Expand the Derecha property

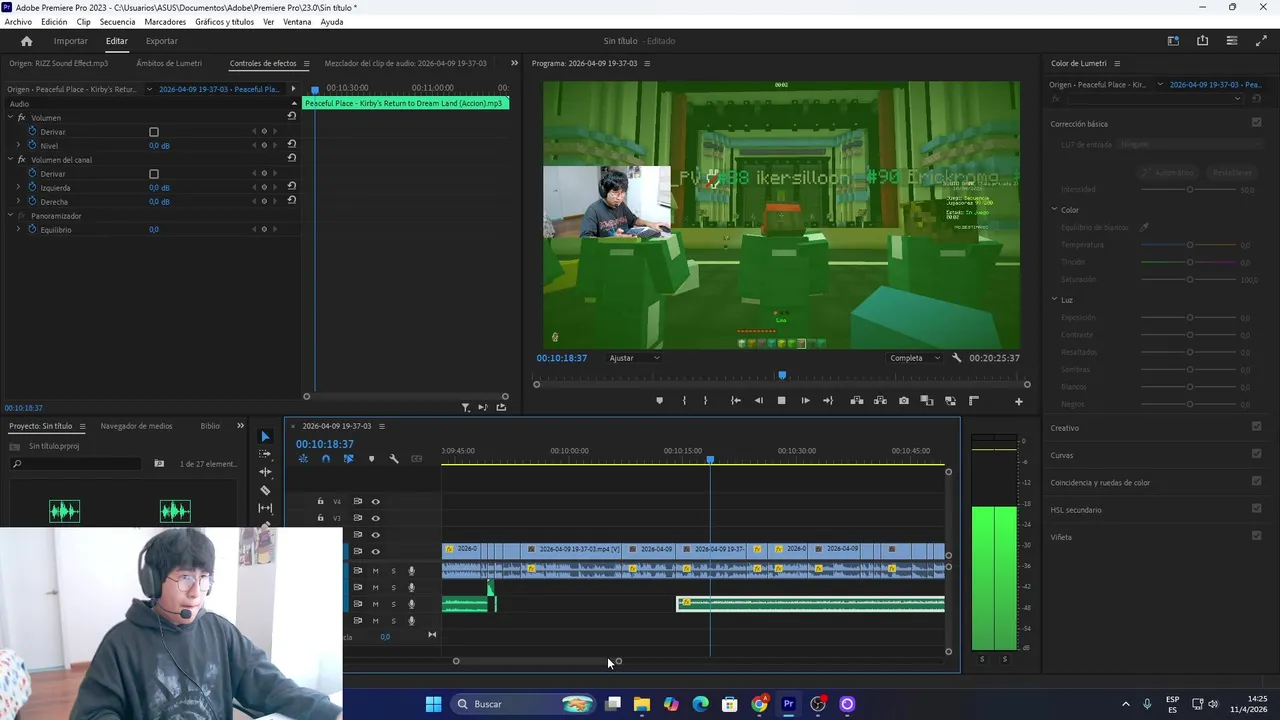(x=18, y=202)
